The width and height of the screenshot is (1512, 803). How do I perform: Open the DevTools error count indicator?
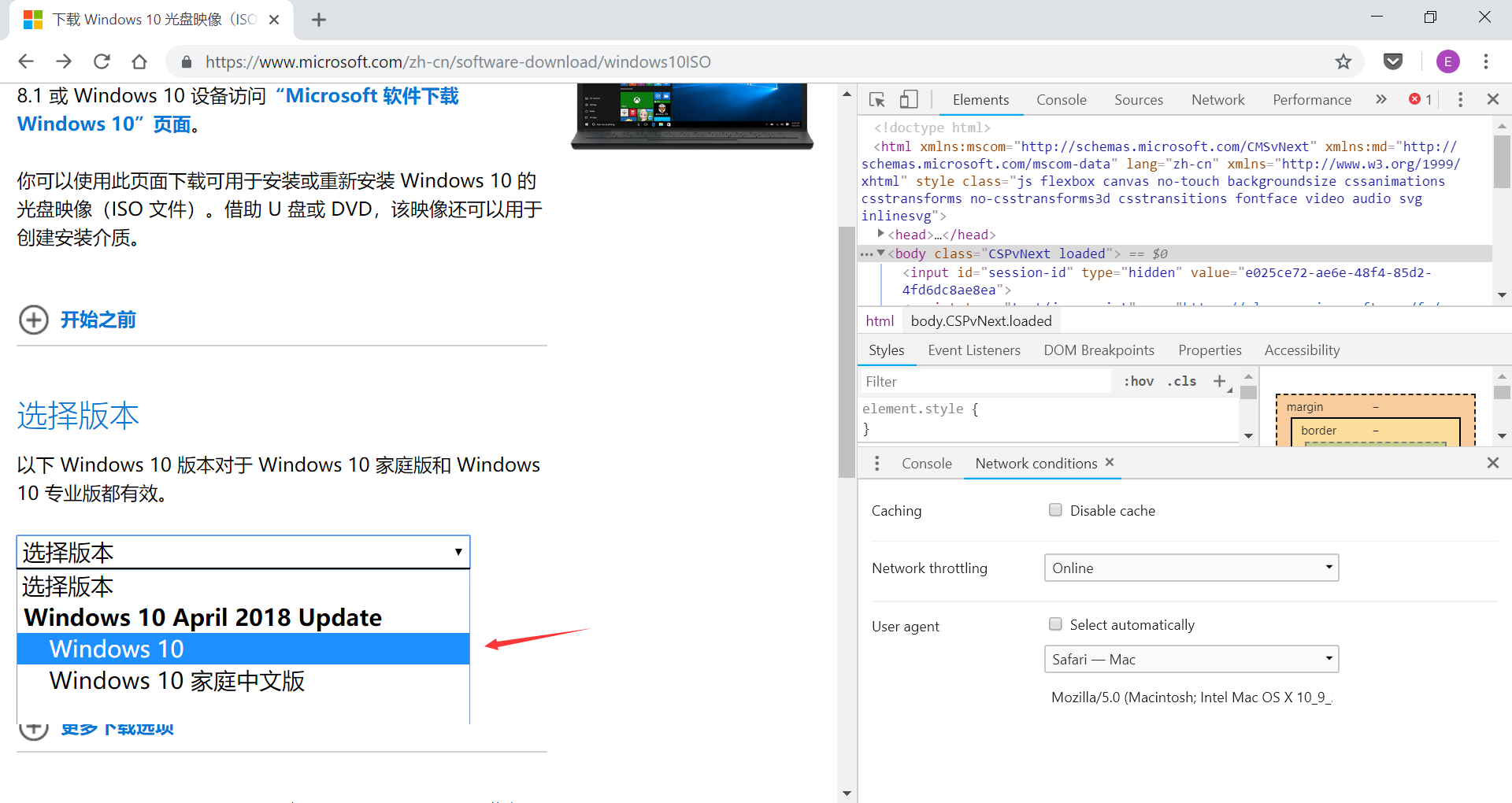(1421, 99)
